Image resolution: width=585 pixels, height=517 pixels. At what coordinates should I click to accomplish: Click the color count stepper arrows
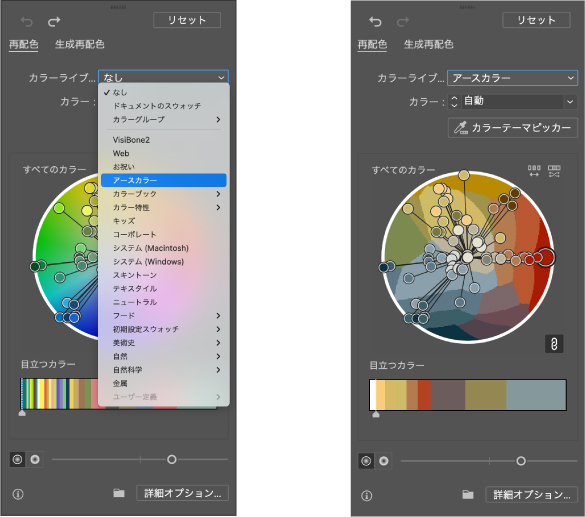(454, 101)
